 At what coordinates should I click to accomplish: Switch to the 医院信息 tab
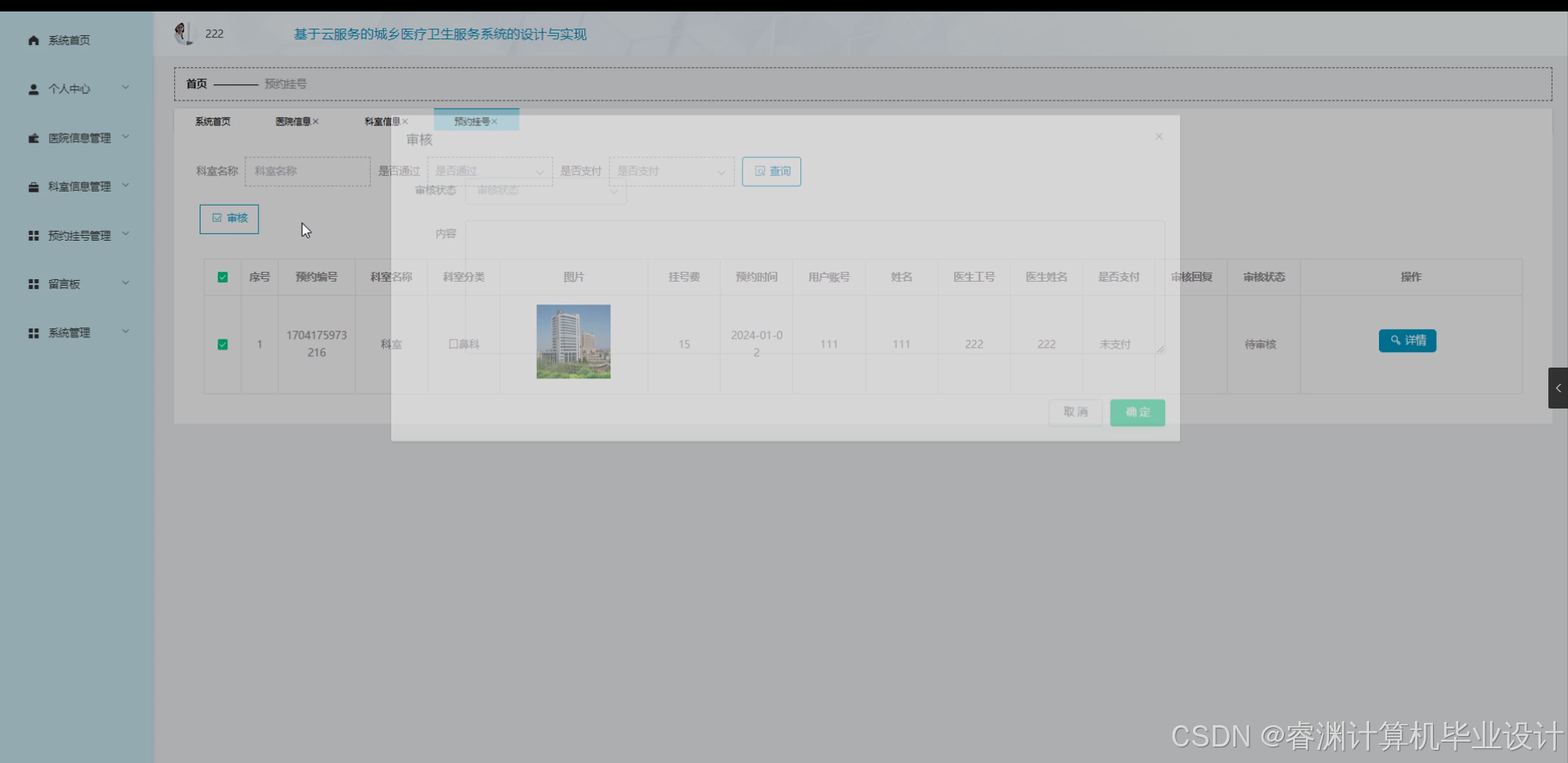[293, 121]
